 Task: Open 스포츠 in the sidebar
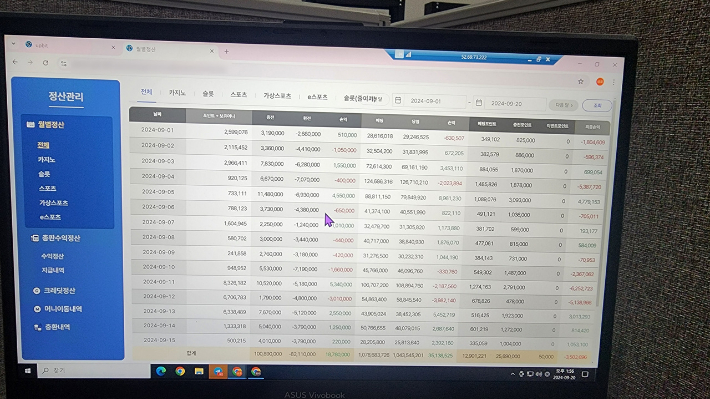tap(48, 188)
